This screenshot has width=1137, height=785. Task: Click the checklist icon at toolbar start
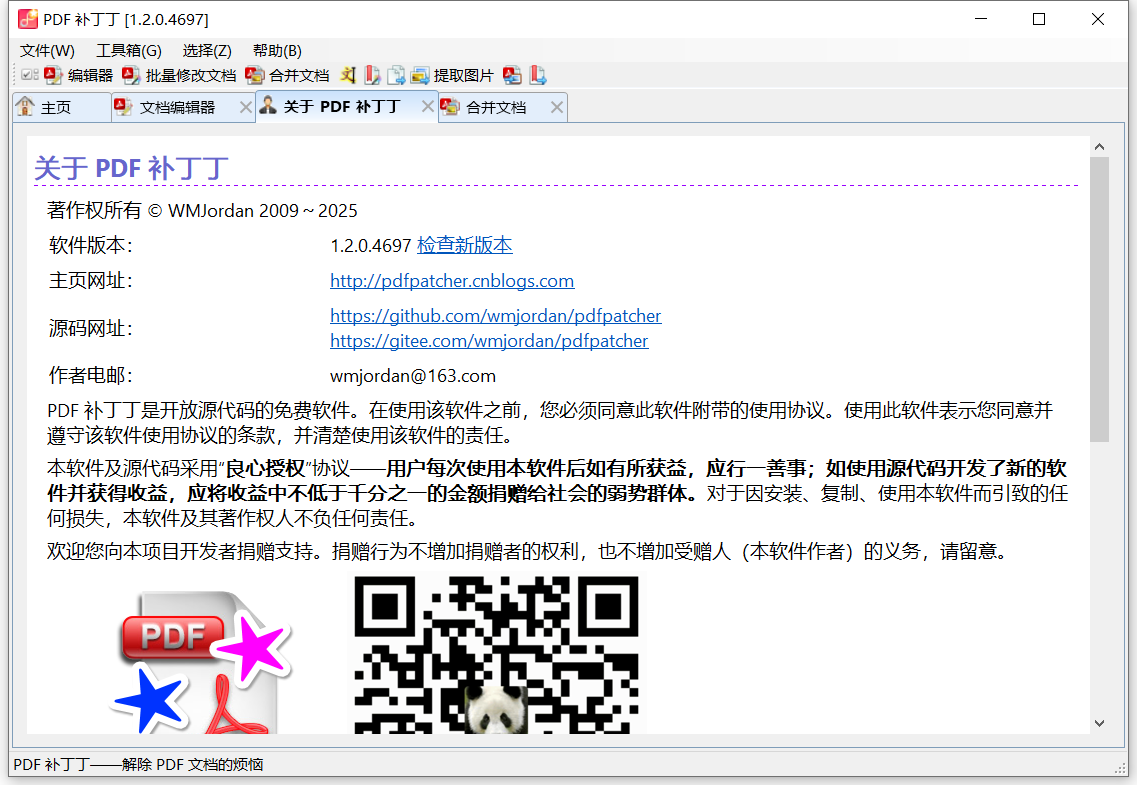click(x=30, y=76)
